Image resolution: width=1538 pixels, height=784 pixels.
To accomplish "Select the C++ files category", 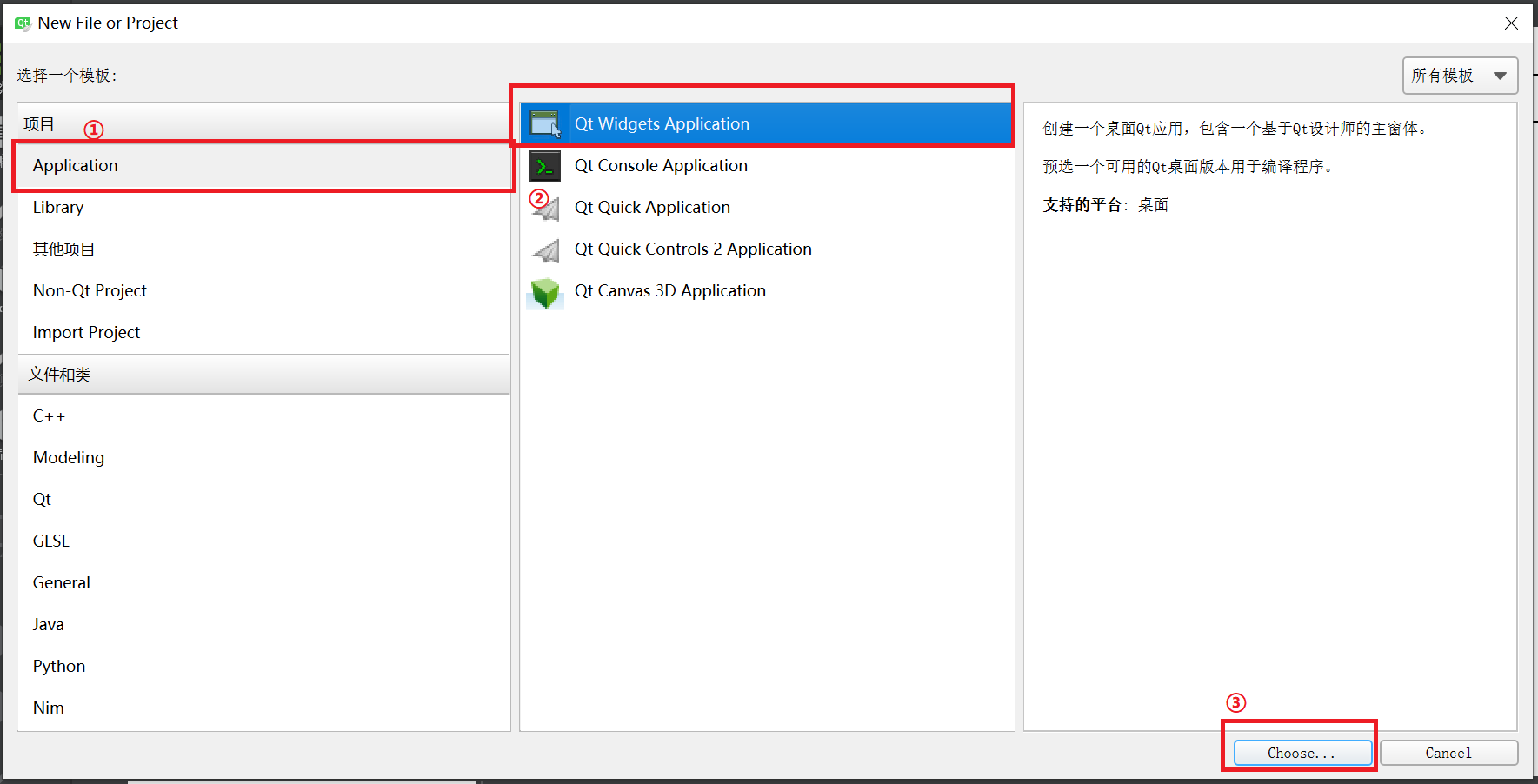I will click(x=263, y=416).
